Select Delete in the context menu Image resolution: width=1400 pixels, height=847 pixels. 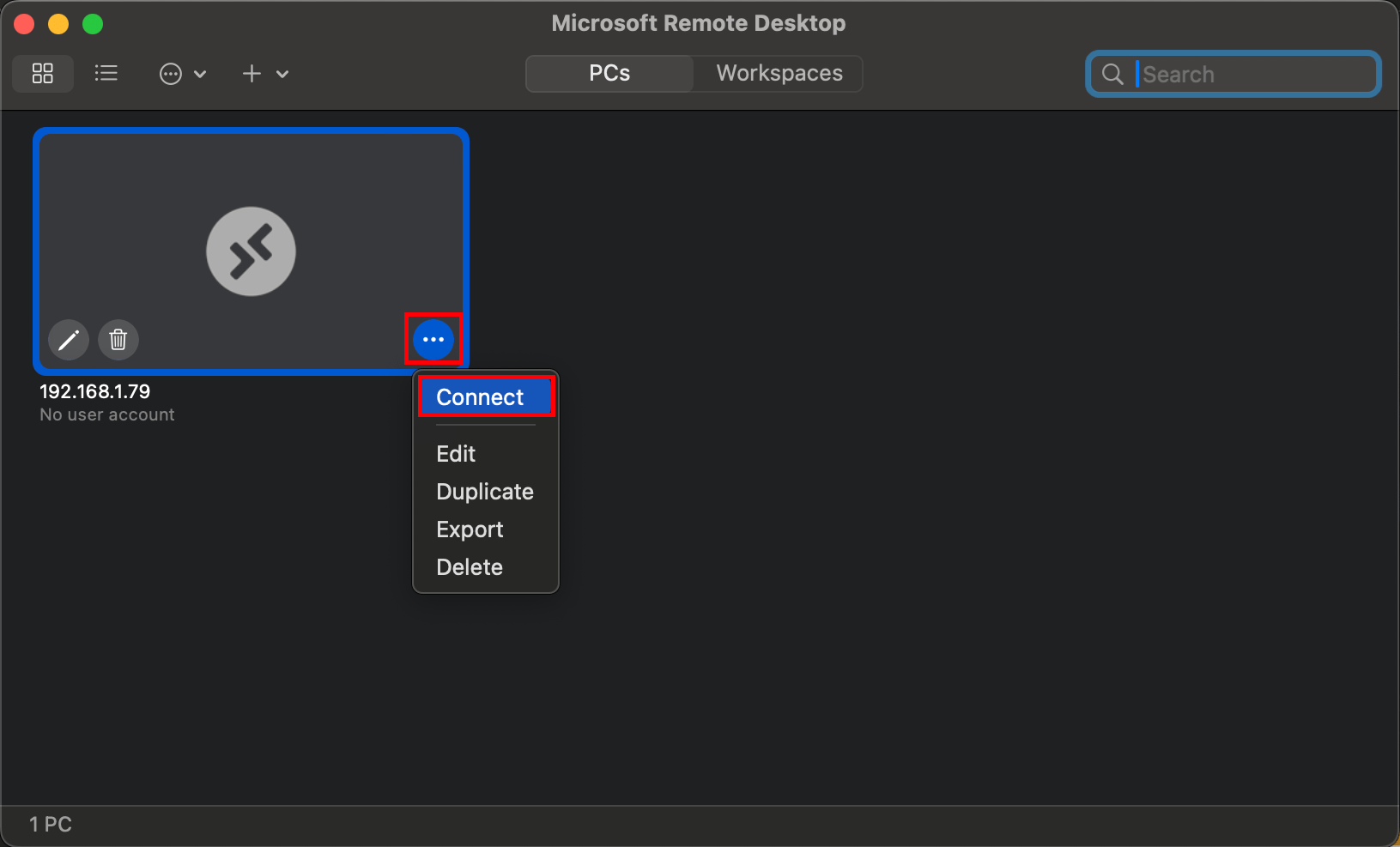coord(470,566)
